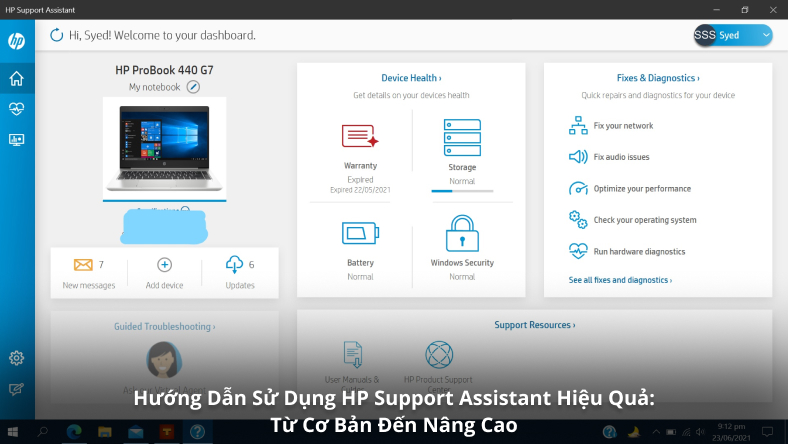
Task: Open the monitor support sidebar icon
Action: 17,140
